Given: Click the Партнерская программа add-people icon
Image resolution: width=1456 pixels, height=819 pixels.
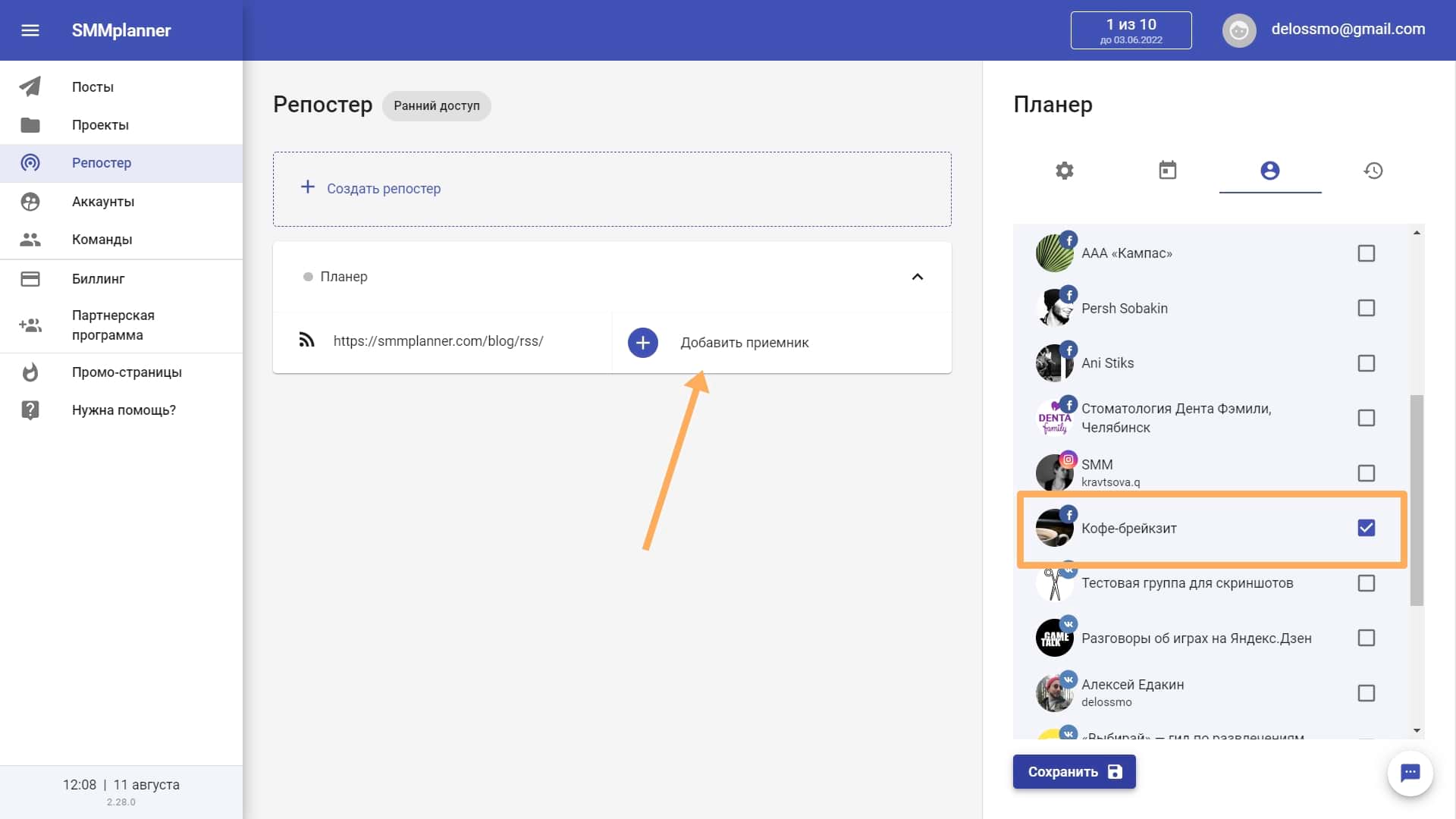Looking at the screenshot, I should (x=30, y=325).
